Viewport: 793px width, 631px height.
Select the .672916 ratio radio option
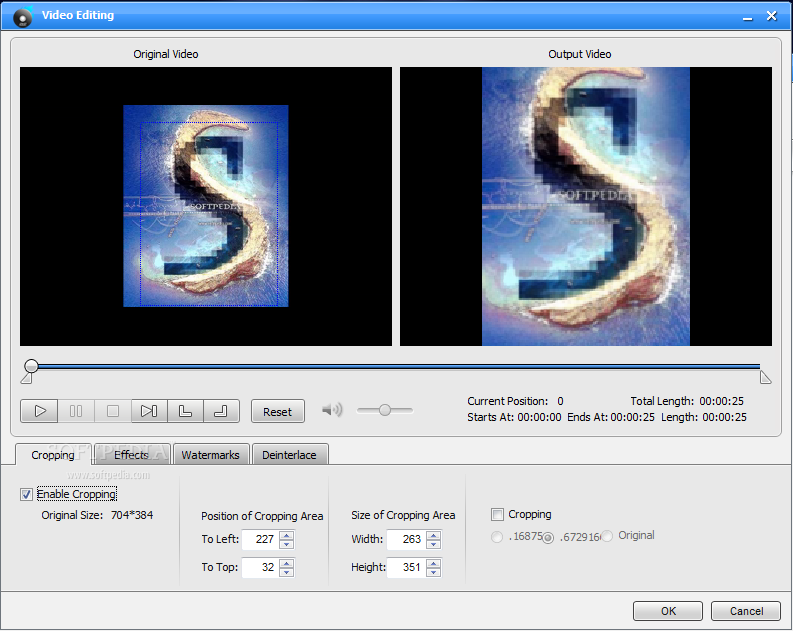click(548, 537)
